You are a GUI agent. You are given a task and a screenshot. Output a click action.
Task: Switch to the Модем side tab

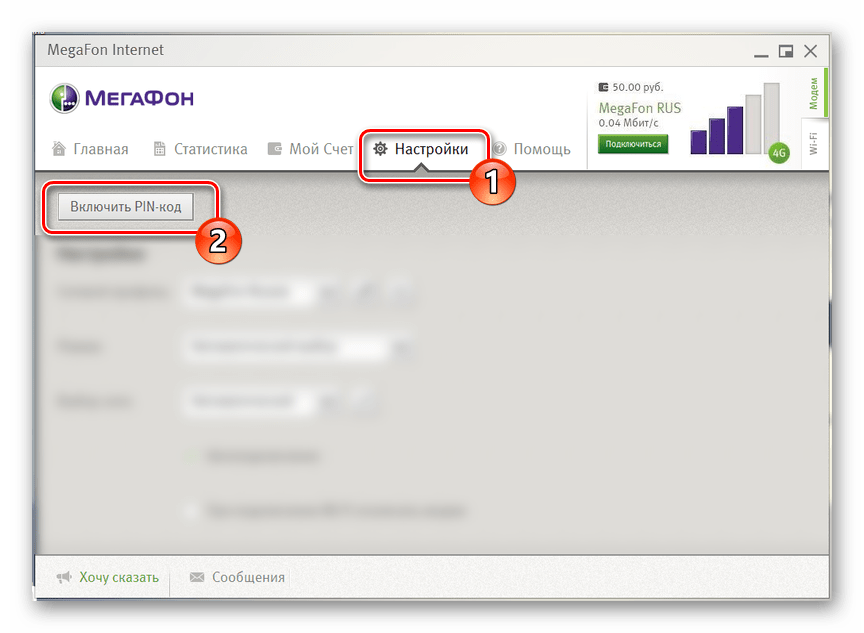[813, 93]
